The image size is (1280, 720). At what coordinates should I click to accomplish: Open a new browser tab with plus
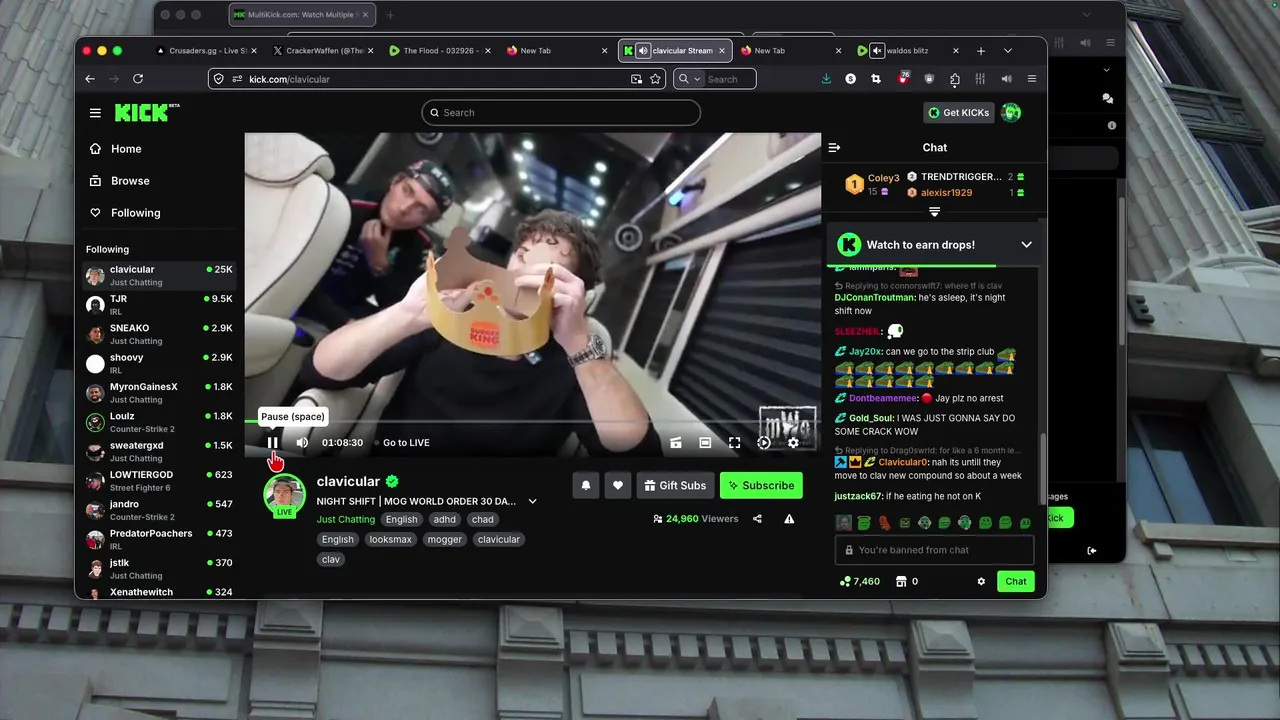[981, 51]
